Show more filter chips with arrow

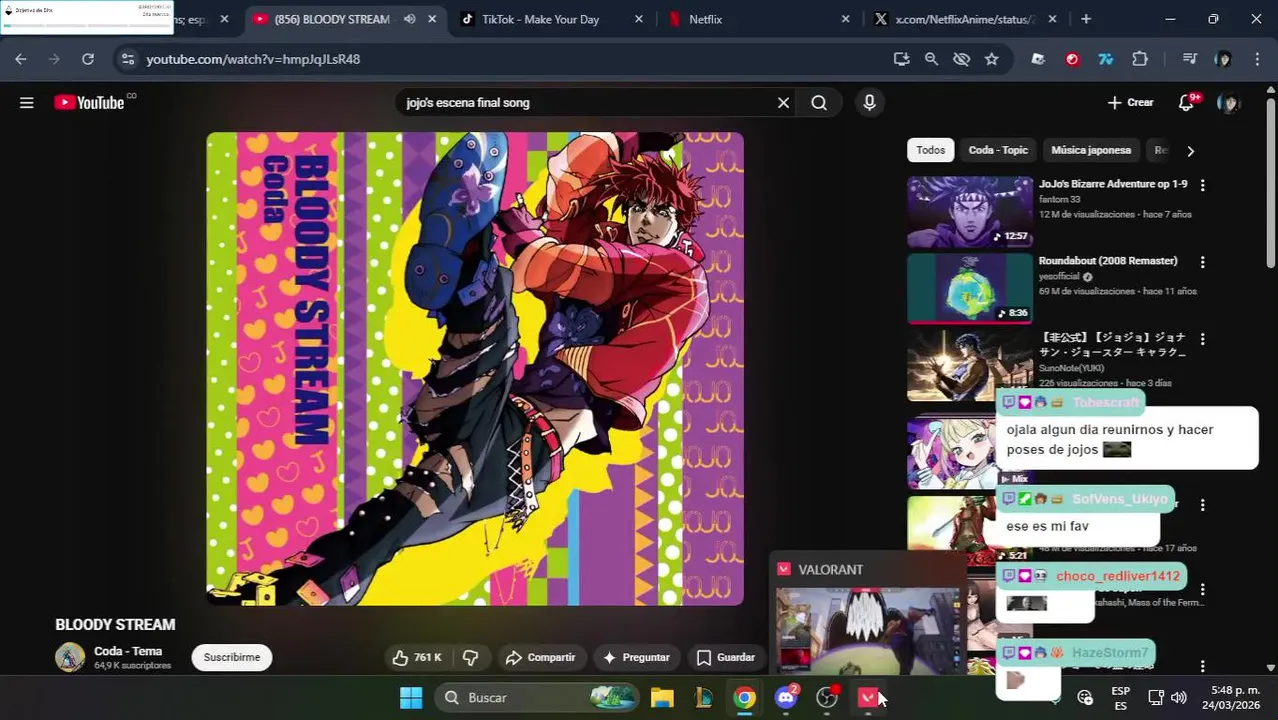coord(1190,151)
